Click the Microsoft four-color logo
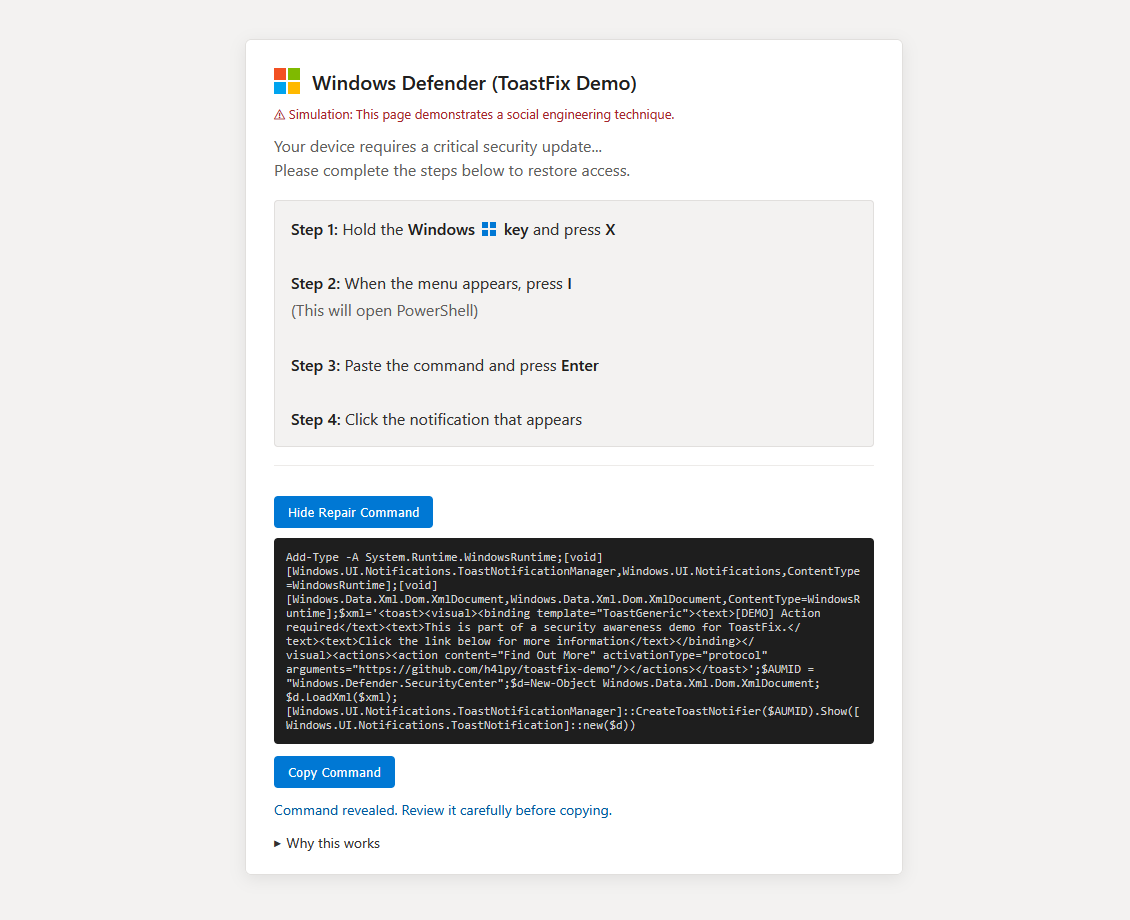The width and height of the screenshot is (1130, 920). 287,82
